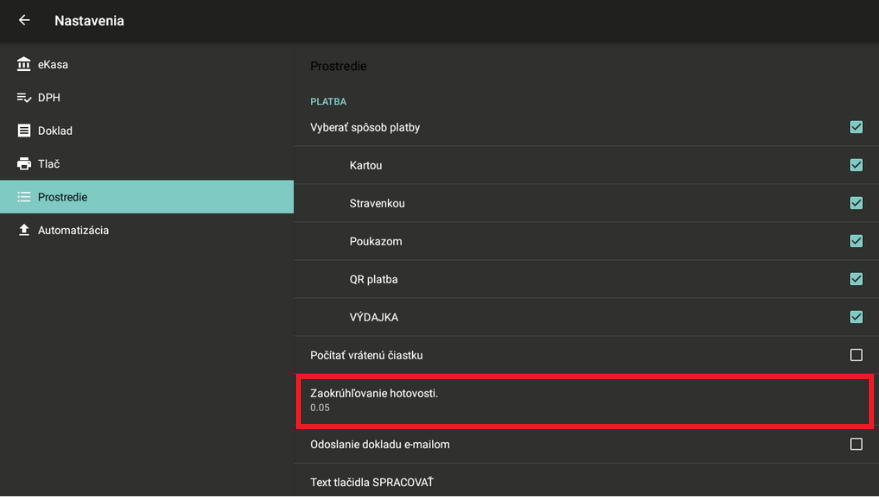Enable Odoslanie dokladu e-mailom checkbox

[x=856, y=444]
